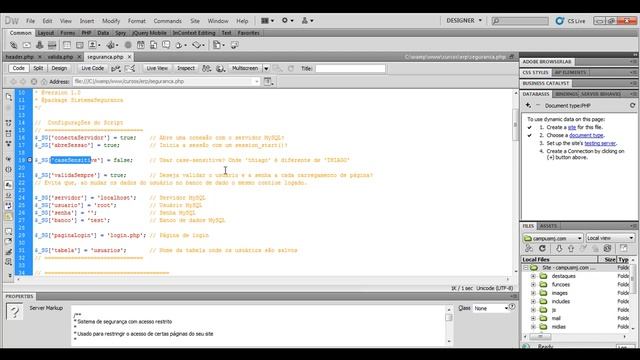Click the 'testing server' link
The height and width of the screenshot is (360, 640).
(600, 143)
